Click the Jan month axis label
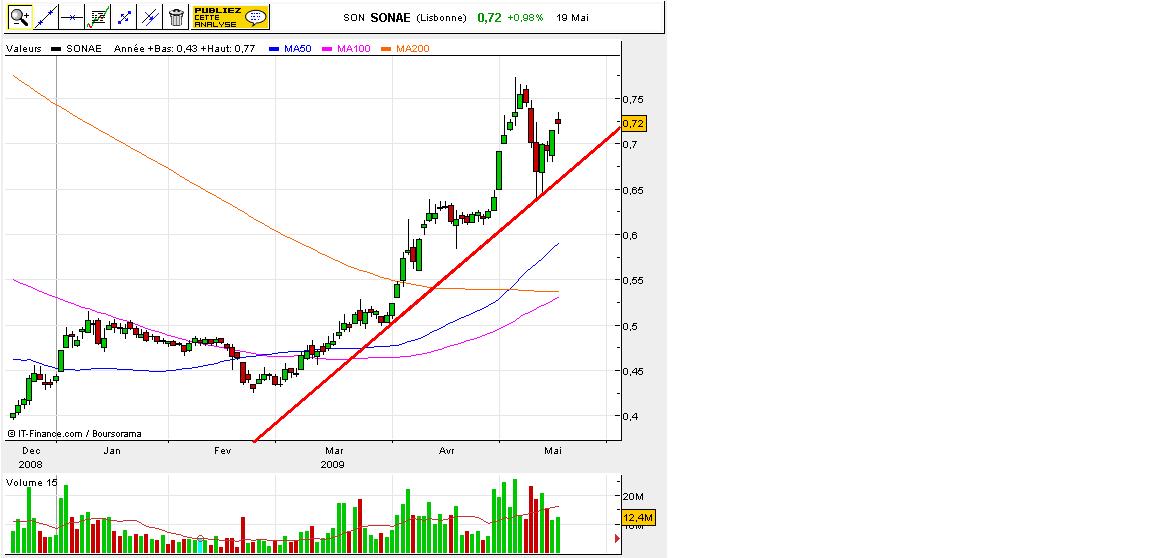The width and height of the screenshot is (1169, 558). point(112,451)
